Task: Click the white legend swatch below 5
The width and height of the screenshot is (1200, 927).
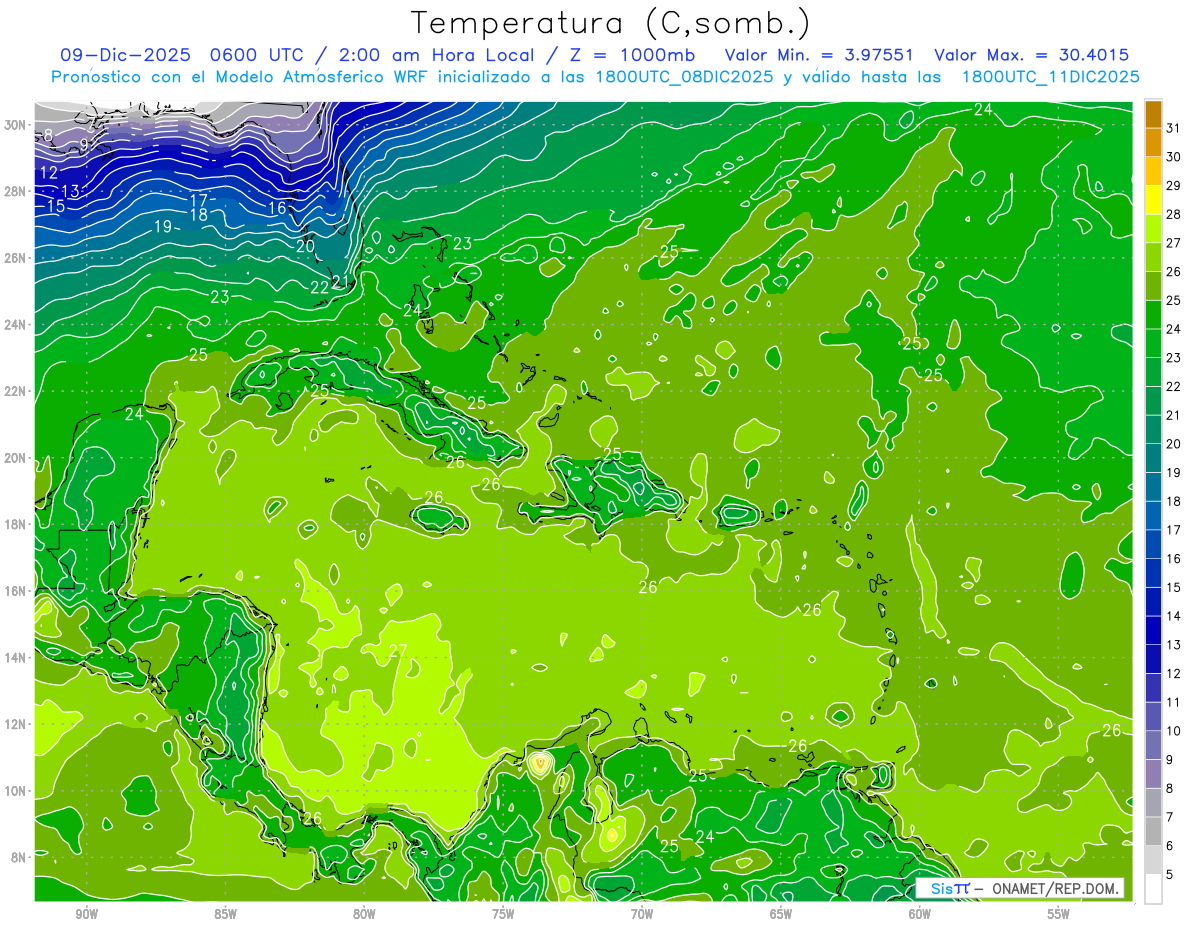Action: coord(1153,888)
